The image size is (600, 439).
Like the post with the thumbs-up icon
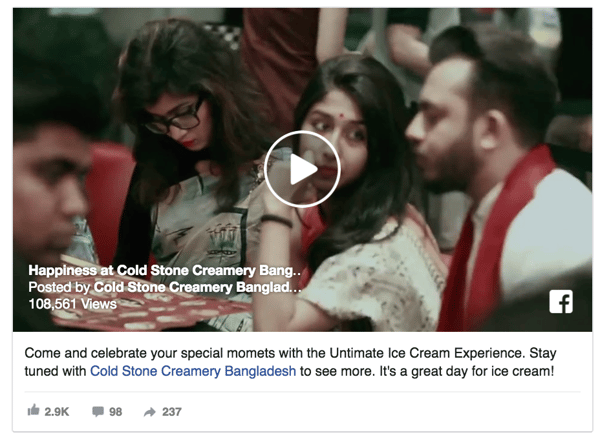pyautogui.click(x=34, y=410)
